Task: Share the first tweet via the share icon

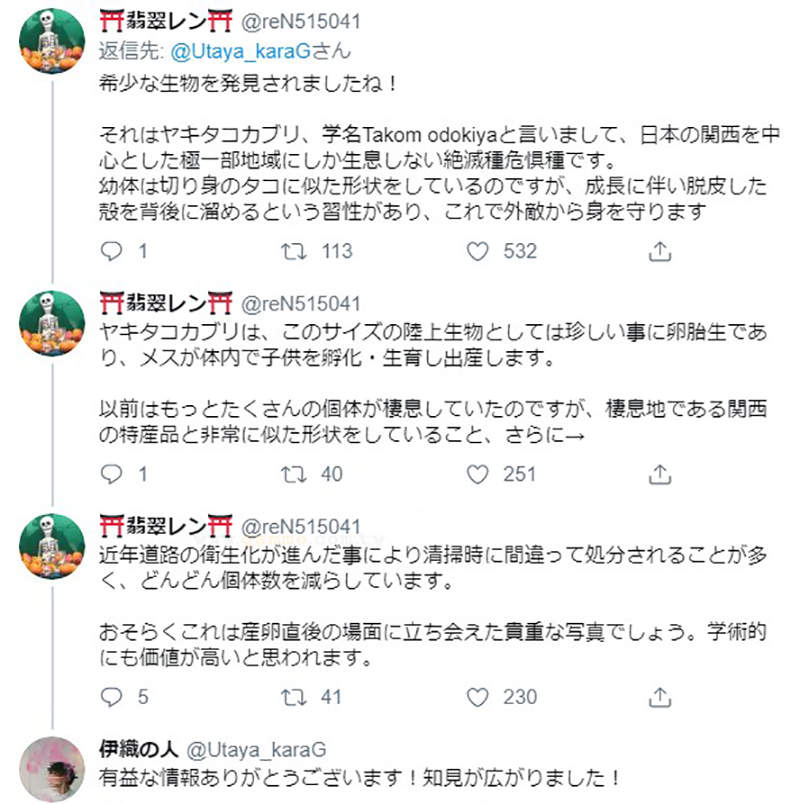Action: (659, 253)
